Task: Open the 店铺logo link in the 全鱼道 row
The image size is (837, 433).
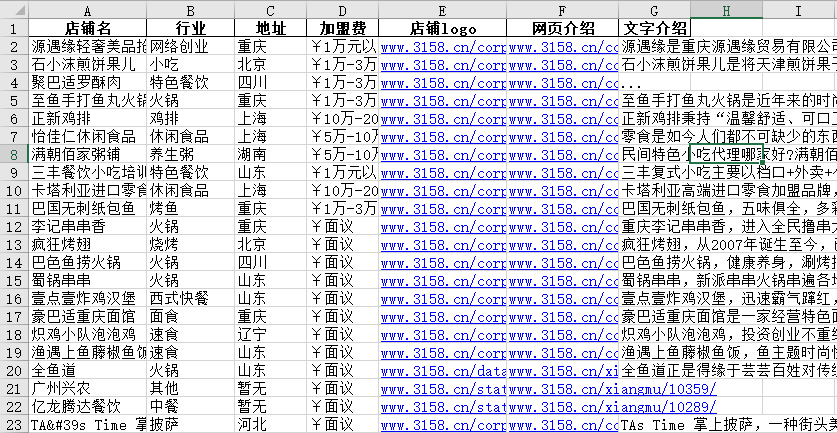Action: [443, 370]
